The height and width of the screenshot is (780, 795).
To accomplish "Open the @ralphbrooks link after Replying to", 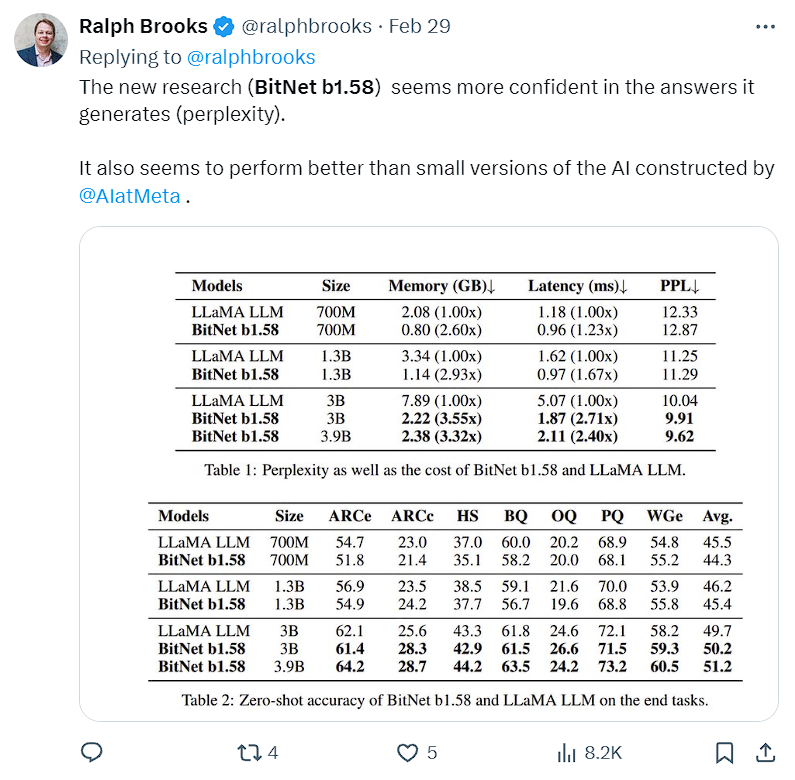I will coord(251,57).
